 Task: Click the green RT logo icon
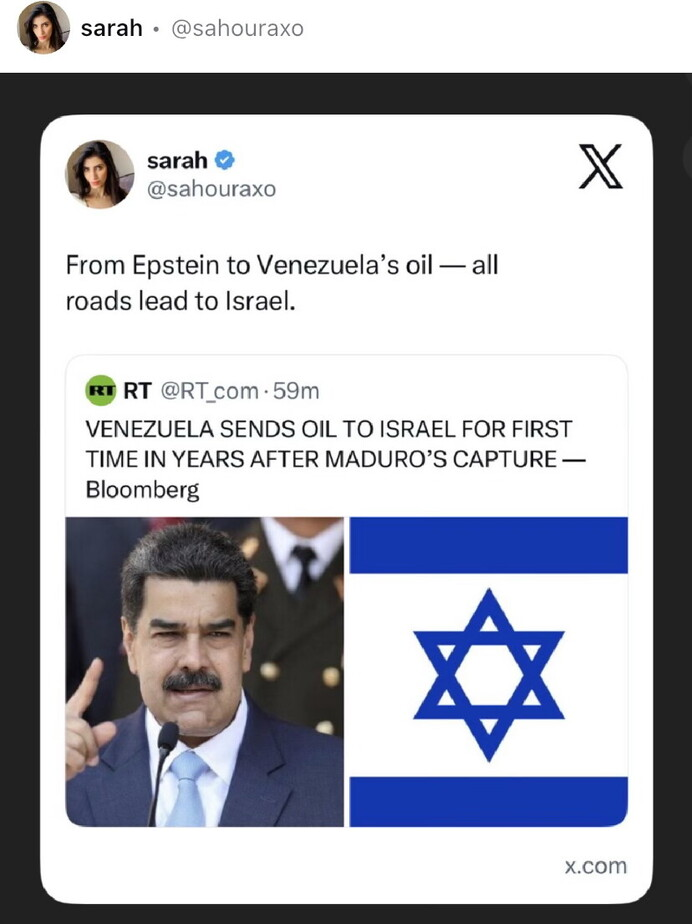(101, 391)
